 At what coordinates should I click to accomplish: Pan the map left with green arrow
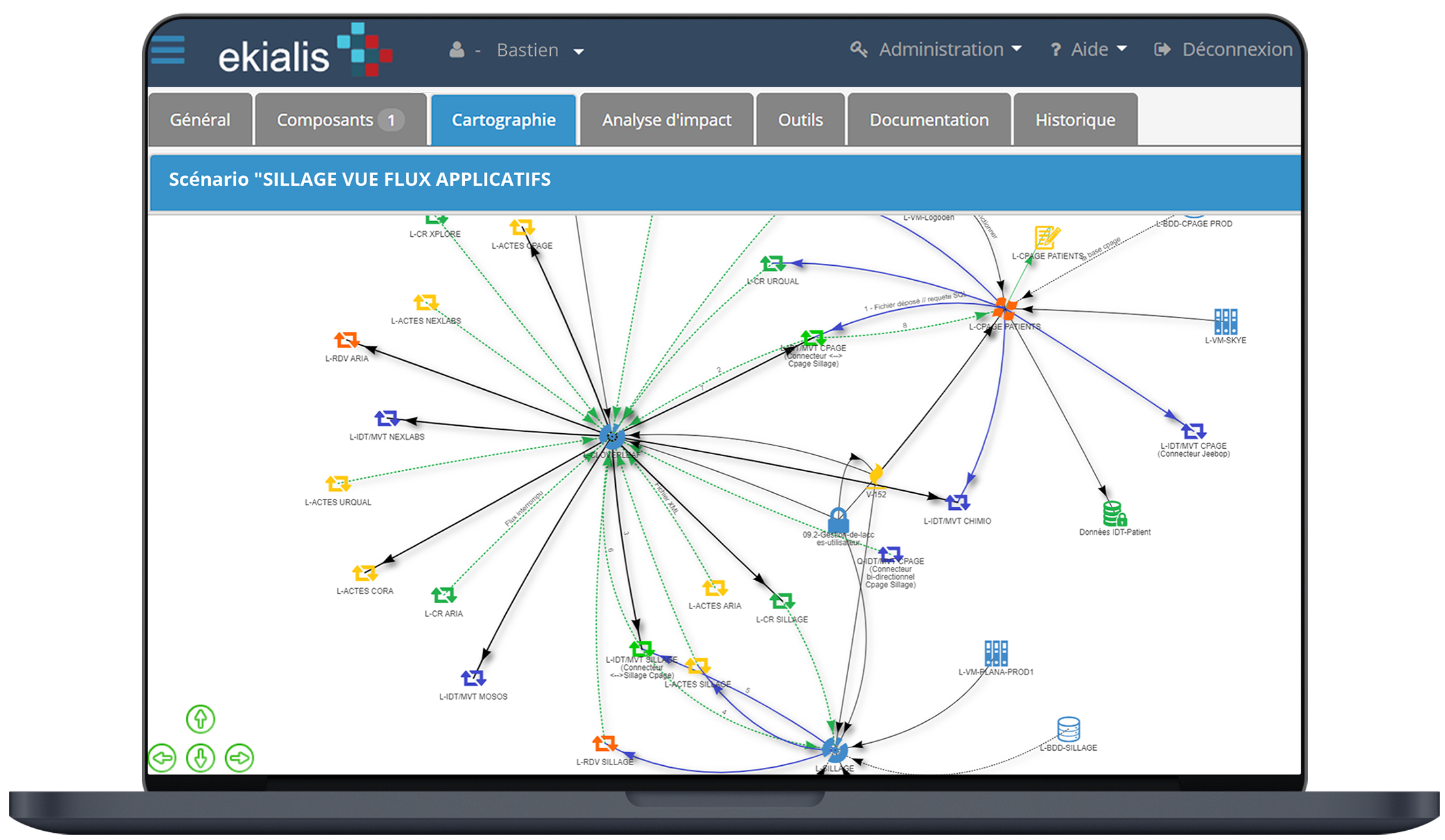click(162, 758)
